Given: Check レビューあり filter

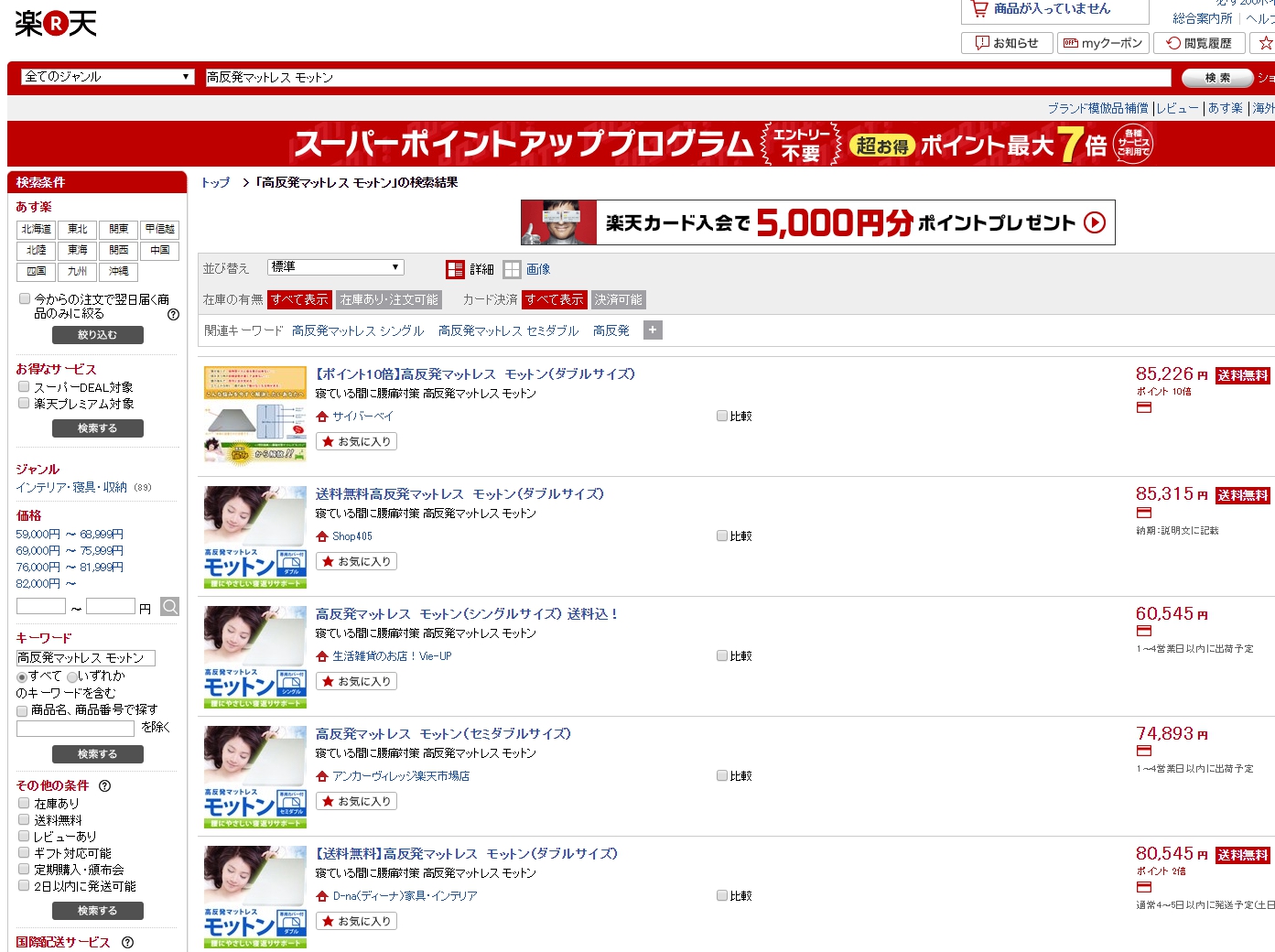Looking at the screenshot, I should point(24,836).
